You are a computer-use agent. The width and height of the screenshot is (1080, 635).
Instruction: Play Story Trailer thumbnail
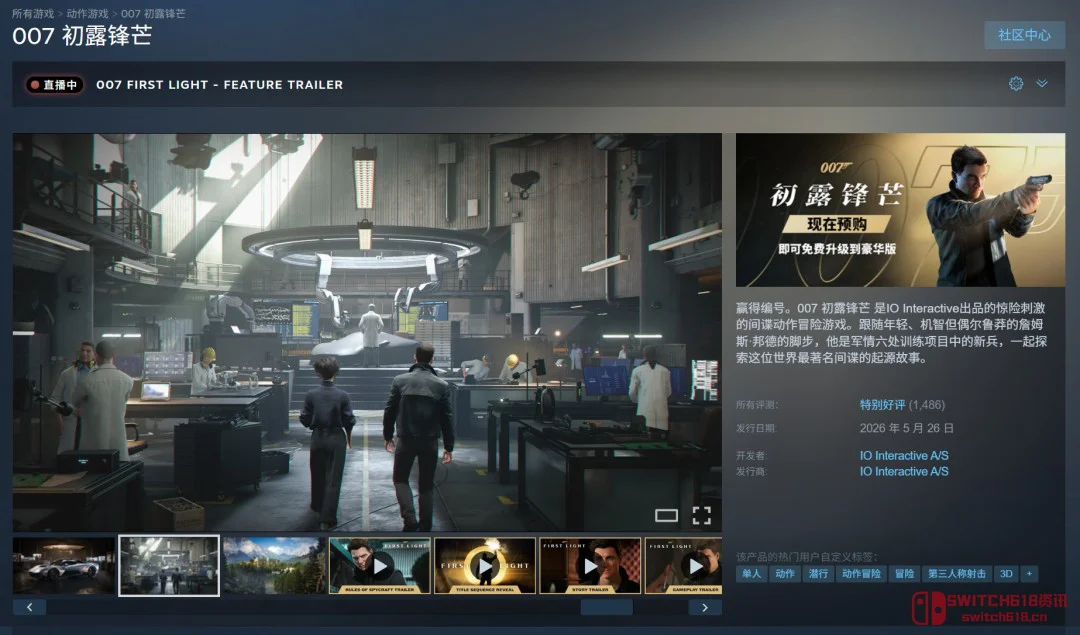tap(590, 565)
